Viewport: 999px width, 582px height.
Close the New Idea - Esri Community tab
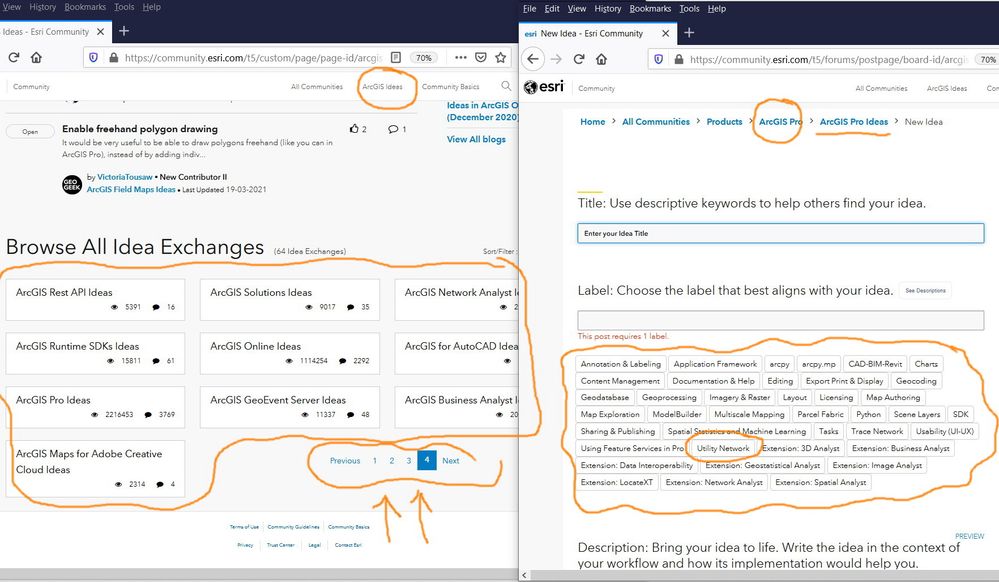pos(665,33)
